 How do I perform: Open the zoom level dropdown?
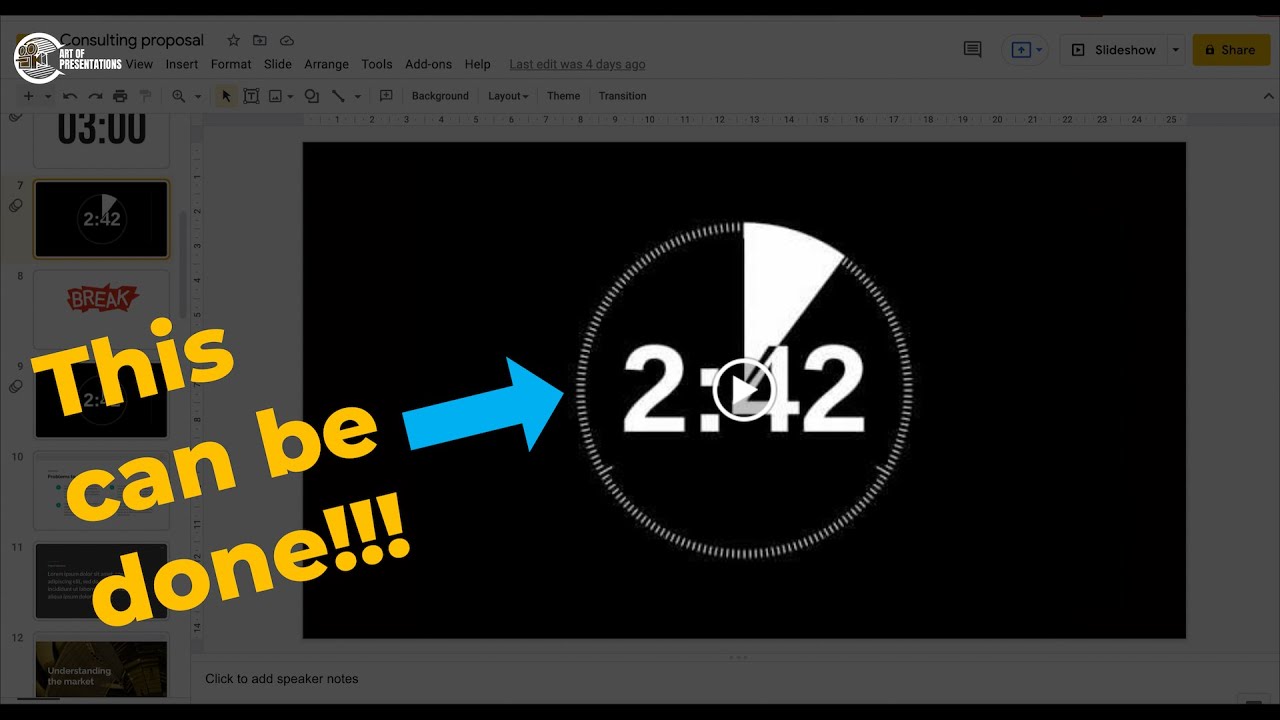click(x=197, y=96)
